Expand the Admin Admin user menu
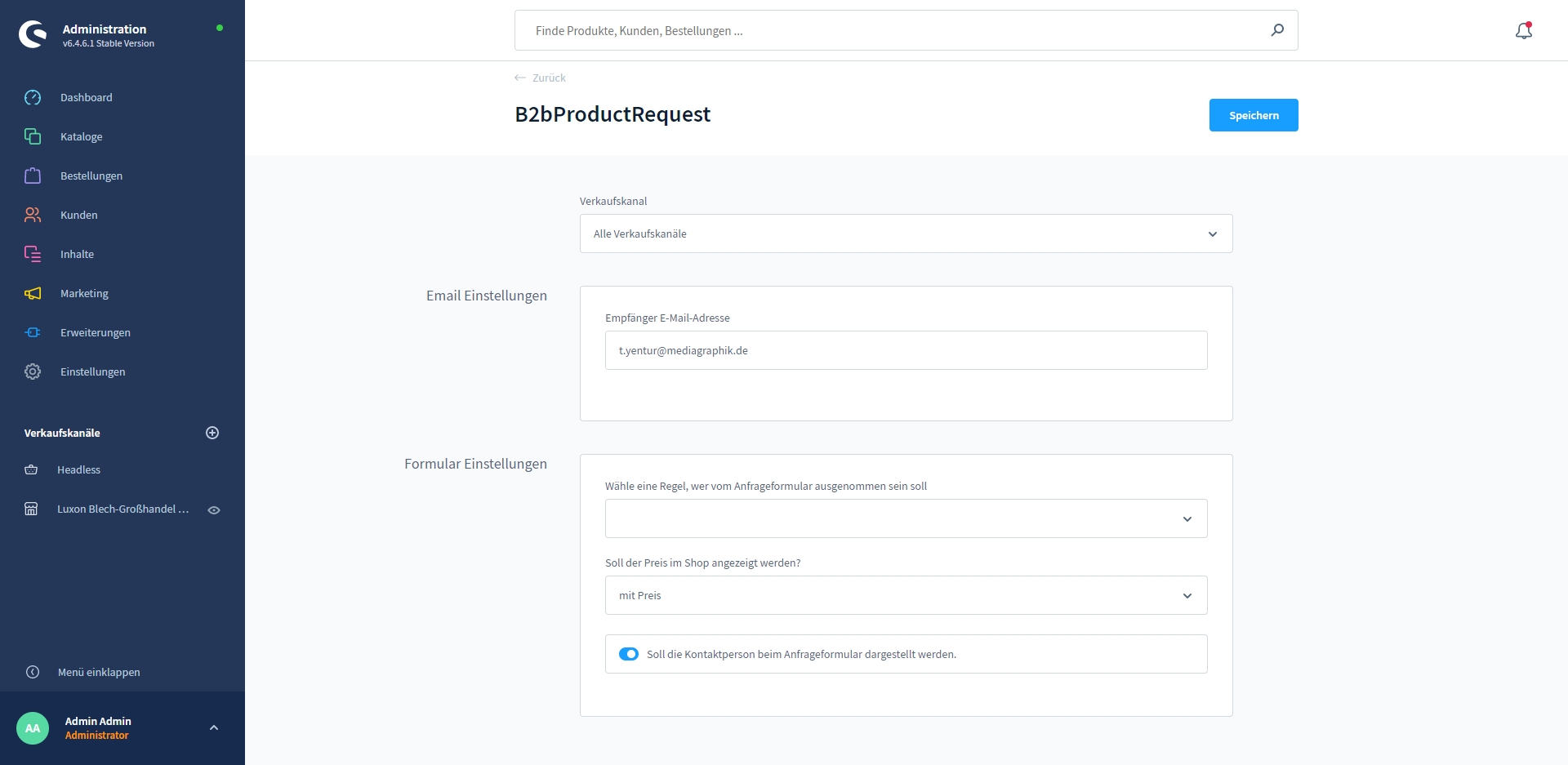 214,727
